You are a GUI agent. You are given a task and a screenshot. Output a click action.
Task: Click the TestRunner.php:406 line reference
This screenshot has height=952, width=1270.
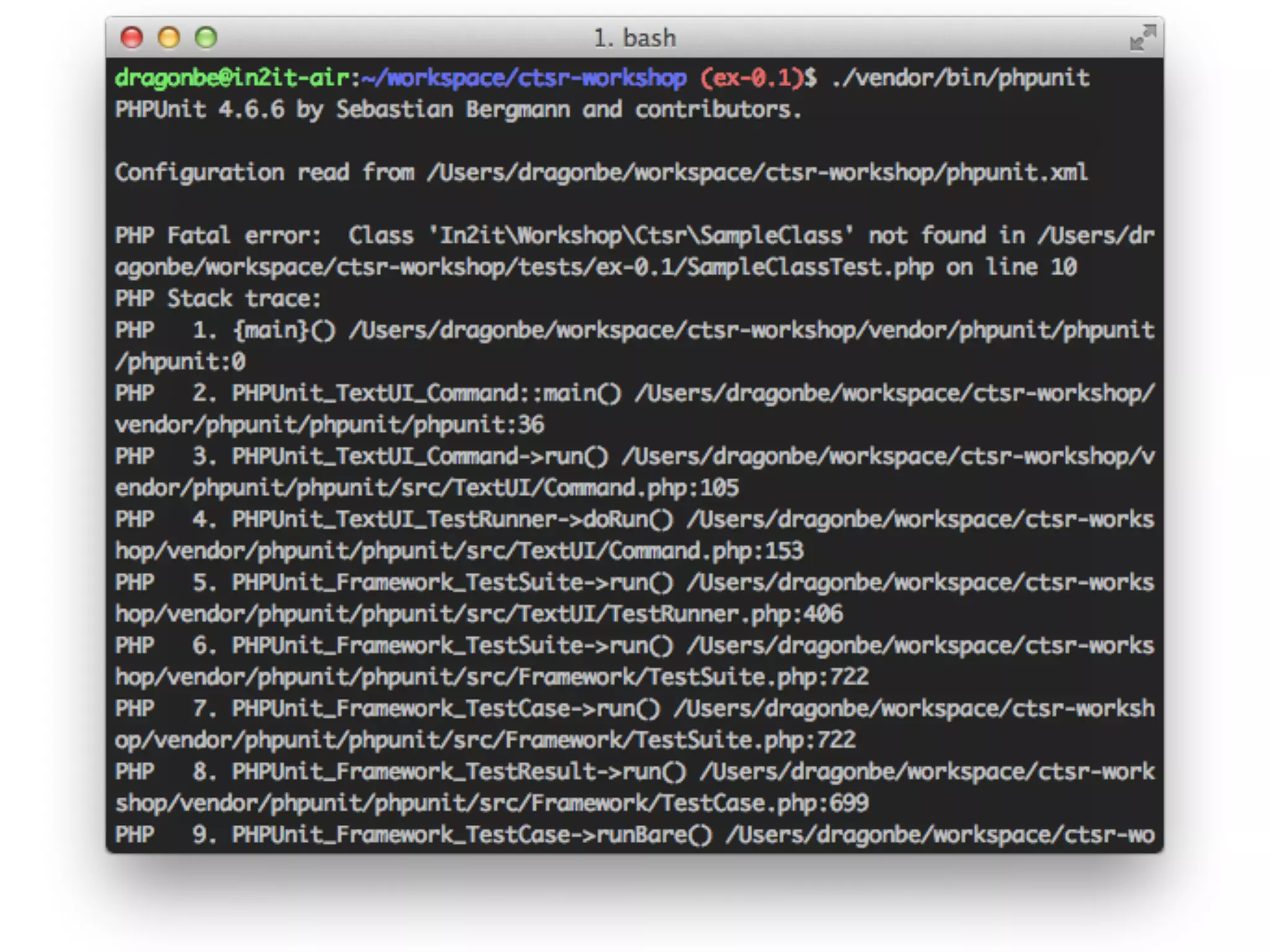click(x=726, y=614)
